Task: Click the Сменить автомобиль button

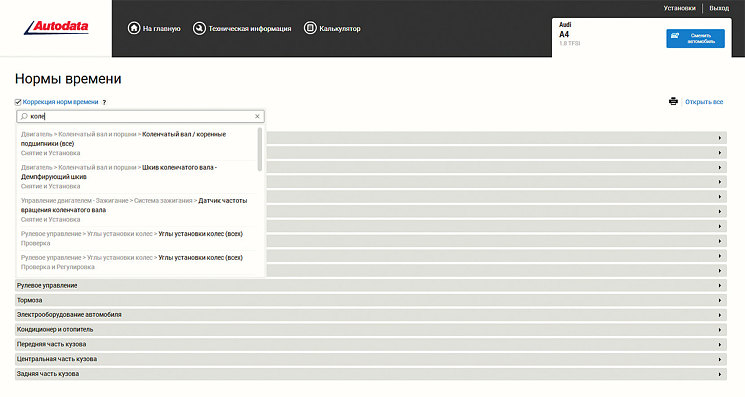Action: [695, 38]
